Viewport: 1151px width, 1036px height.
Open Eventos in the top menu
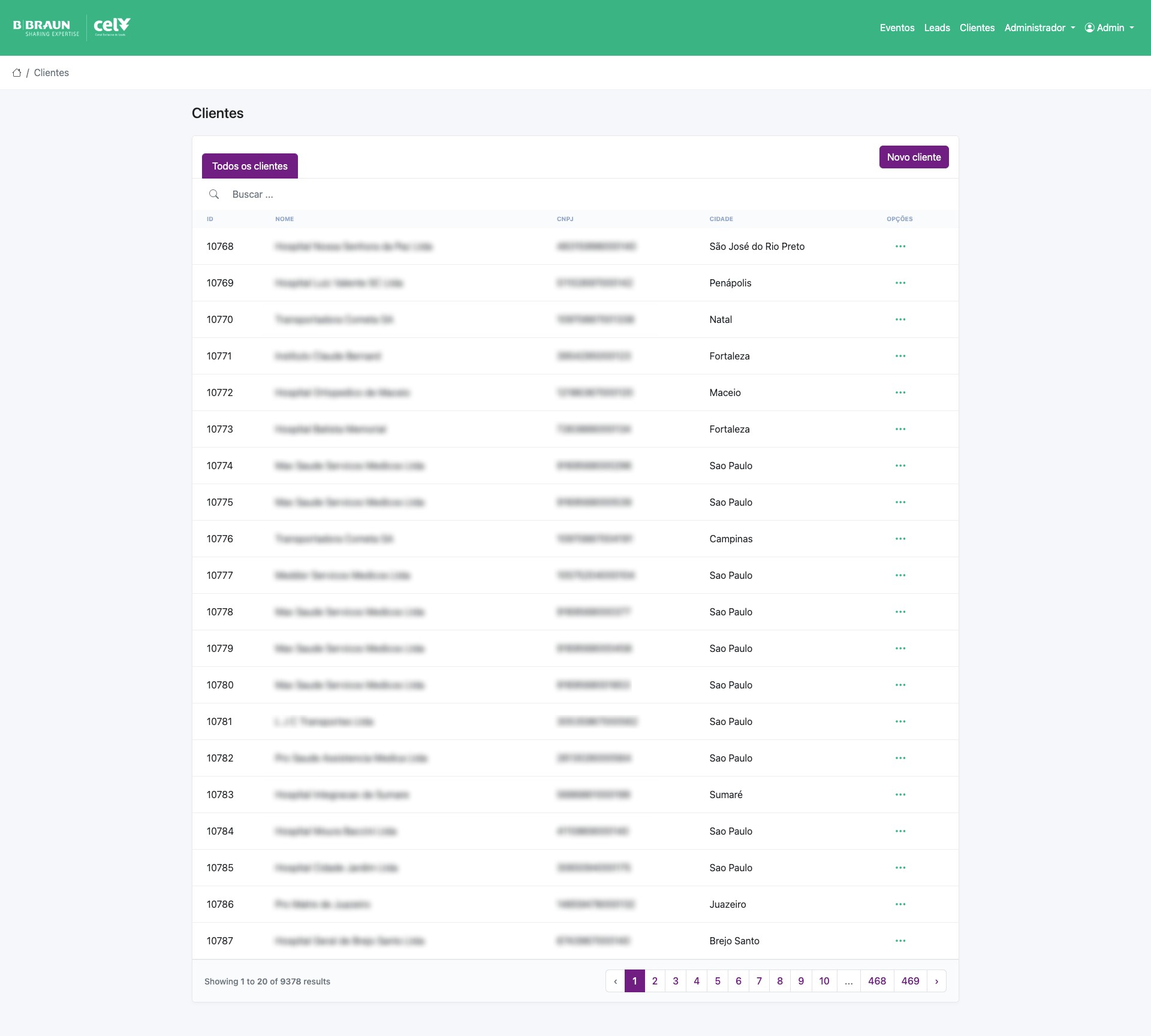click(x=897, y=28)
